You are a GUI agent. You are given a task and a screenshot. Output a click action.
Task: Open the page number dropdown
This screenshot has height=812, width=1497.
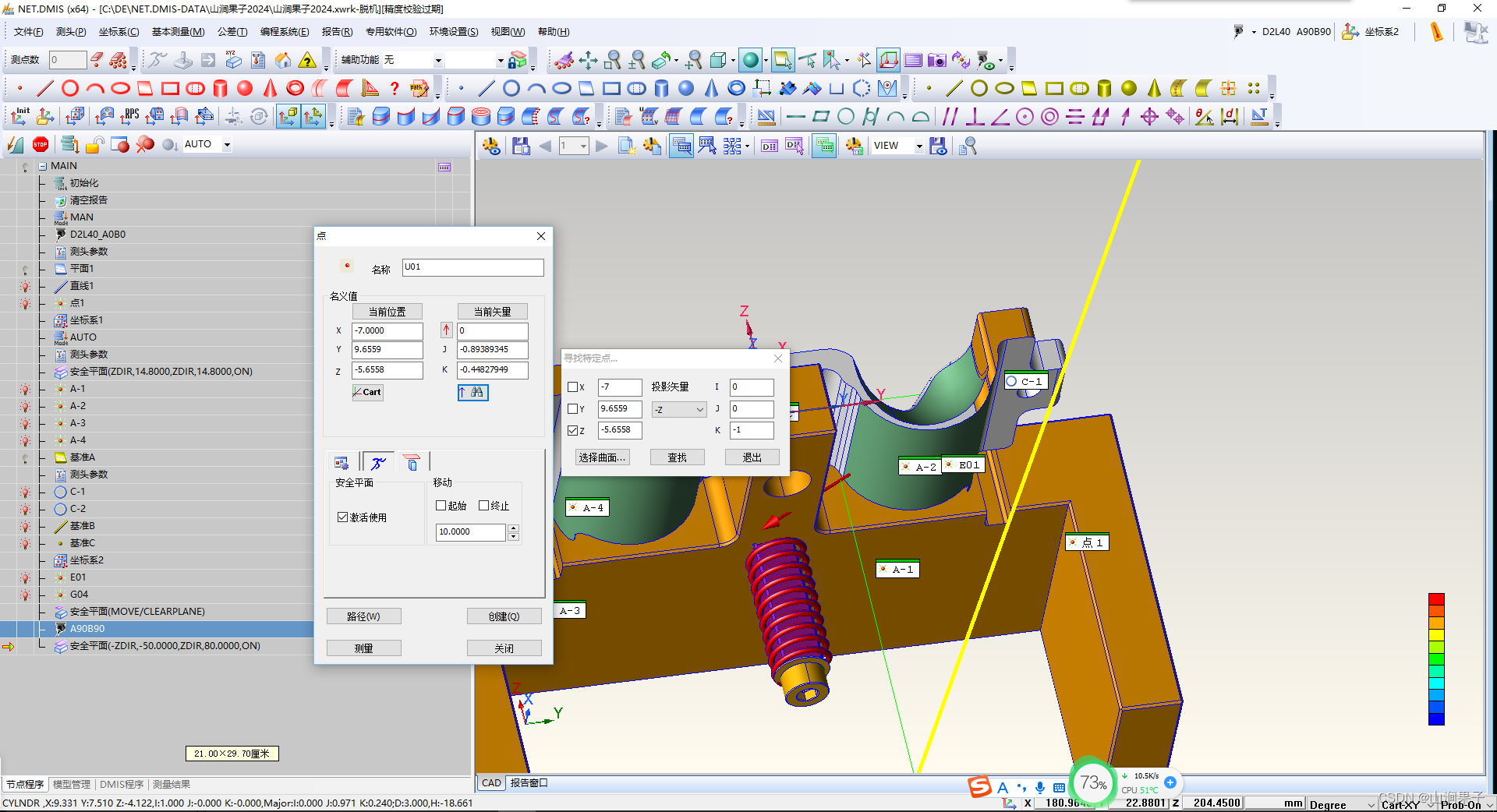coord(583,146)
